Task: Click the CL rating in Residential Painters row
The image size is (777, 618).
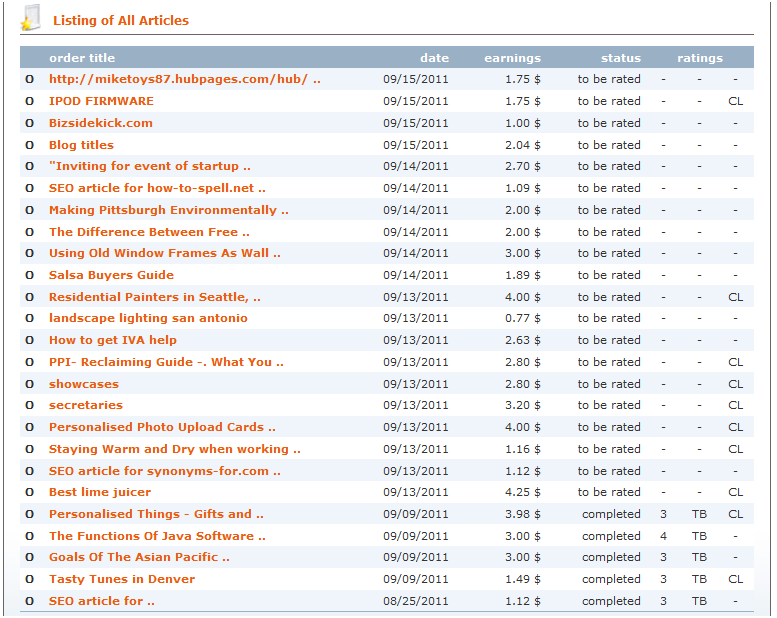Action: [735, 297]
